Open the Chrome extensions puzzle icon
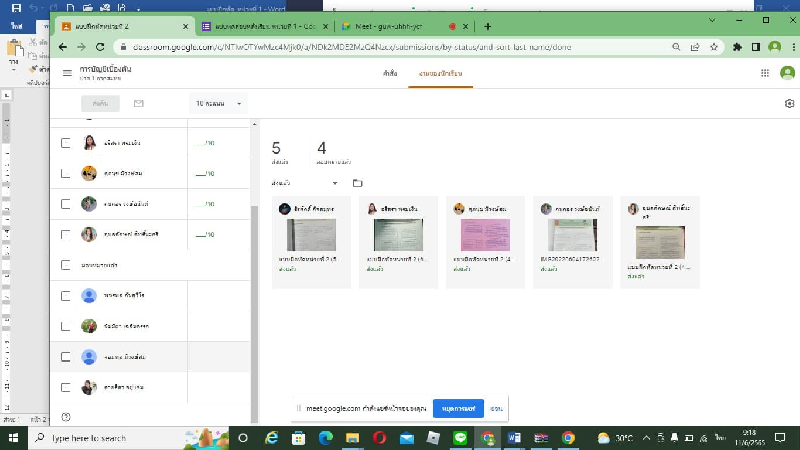The image size is (800, 450). click(x=738, y=46)
